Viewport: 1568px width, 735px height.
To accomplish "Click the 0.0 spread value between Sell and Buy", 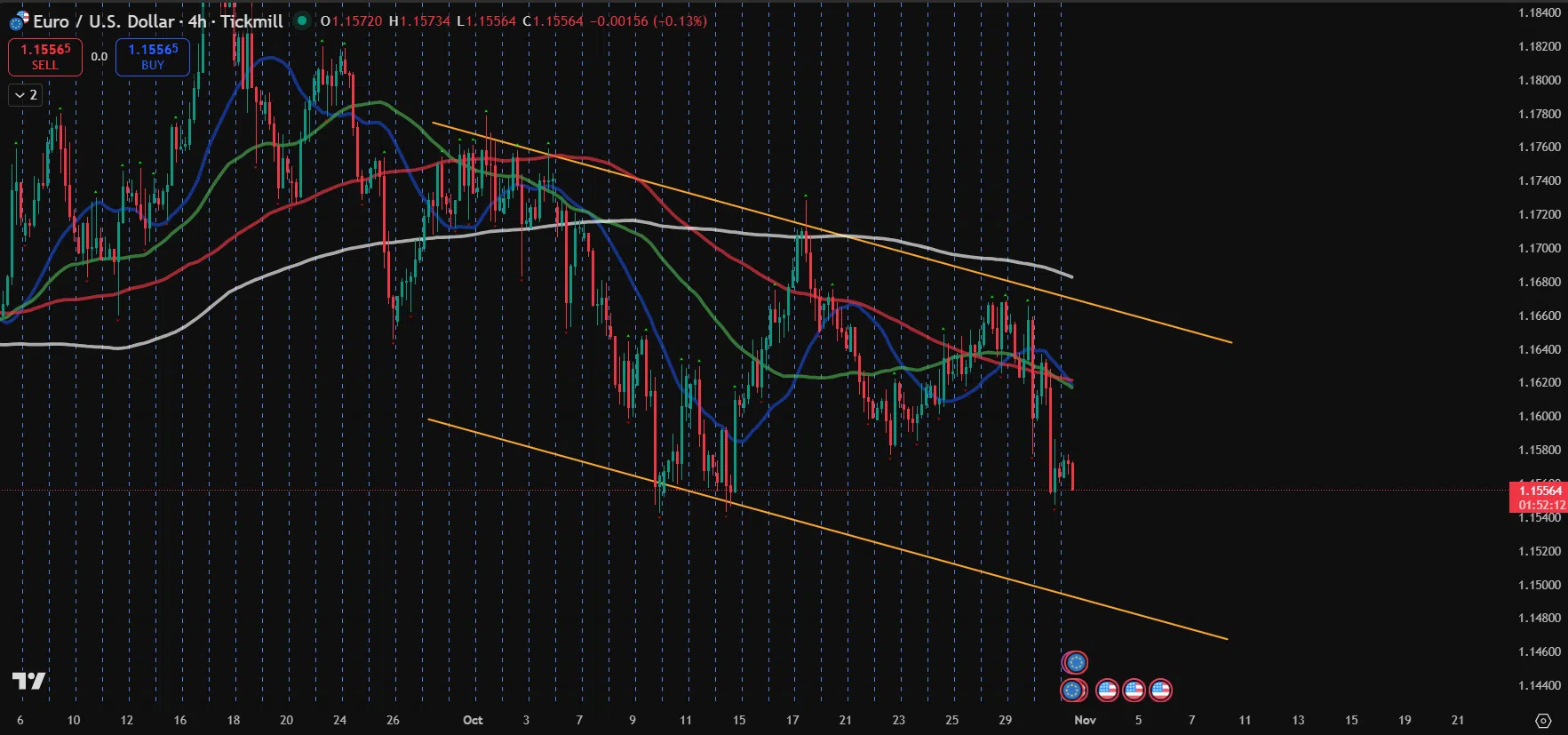I will click(99, 57).
